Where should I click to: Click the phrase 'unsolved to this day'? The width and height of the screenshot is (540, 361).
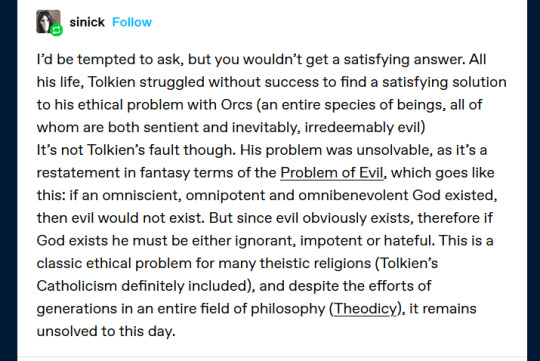point(105,331)
